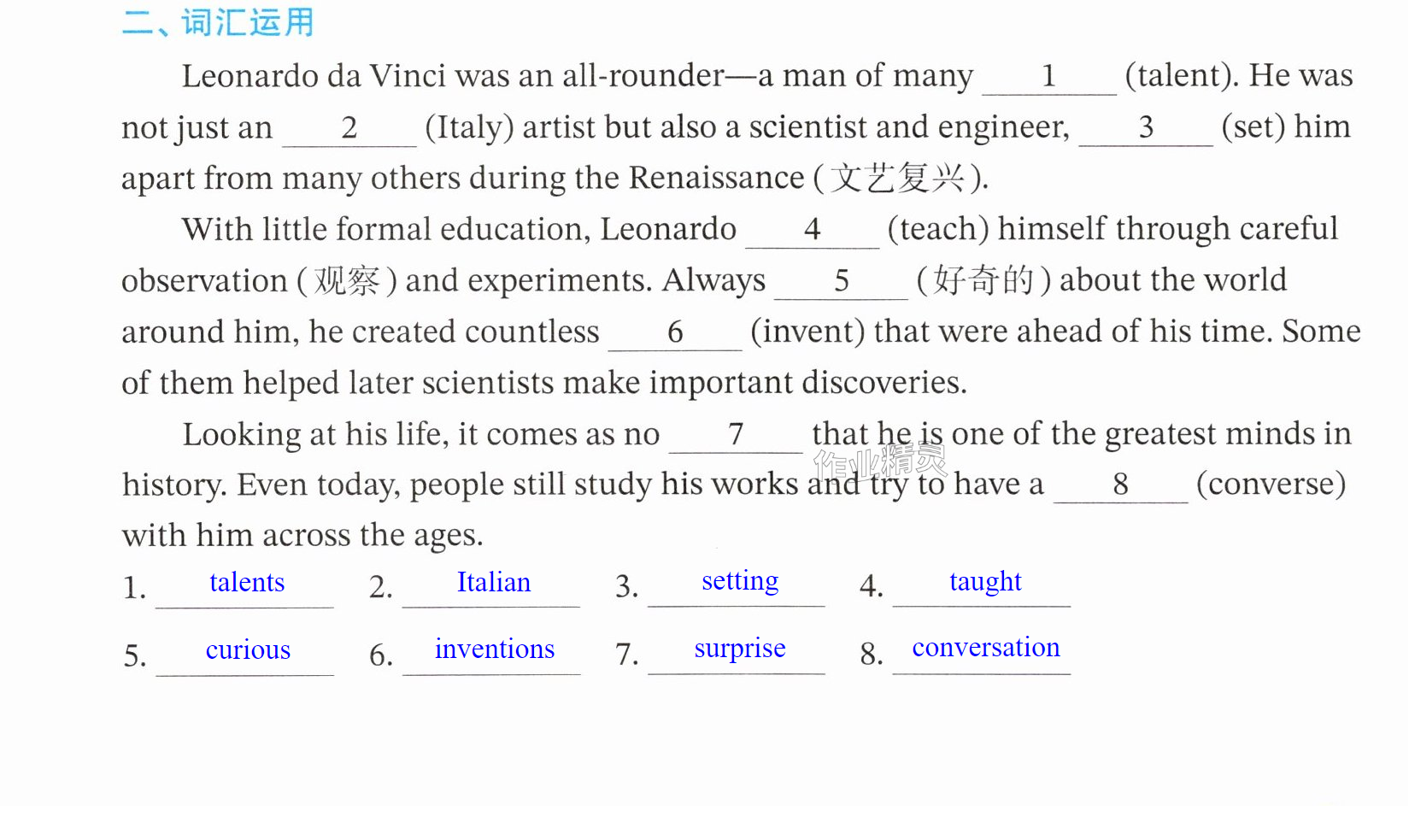Click blank 8 before '(converse)'

tap(1121, 485)
